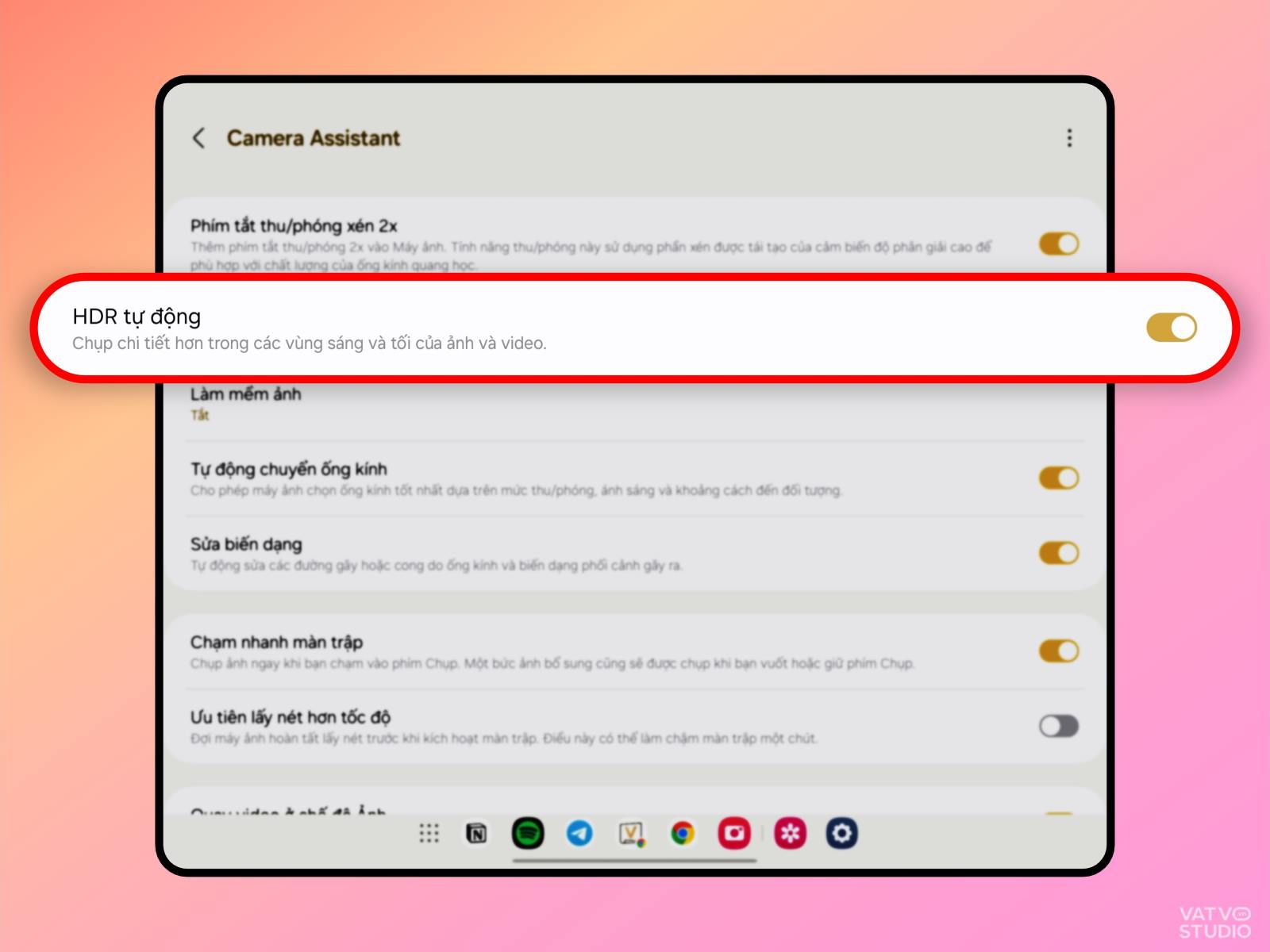Enable Ưu tiên lấy nét hơn tốc độ
The width and height of the screenshot is (1270, 952).
pyautogui.click(x=1059, y=725)
